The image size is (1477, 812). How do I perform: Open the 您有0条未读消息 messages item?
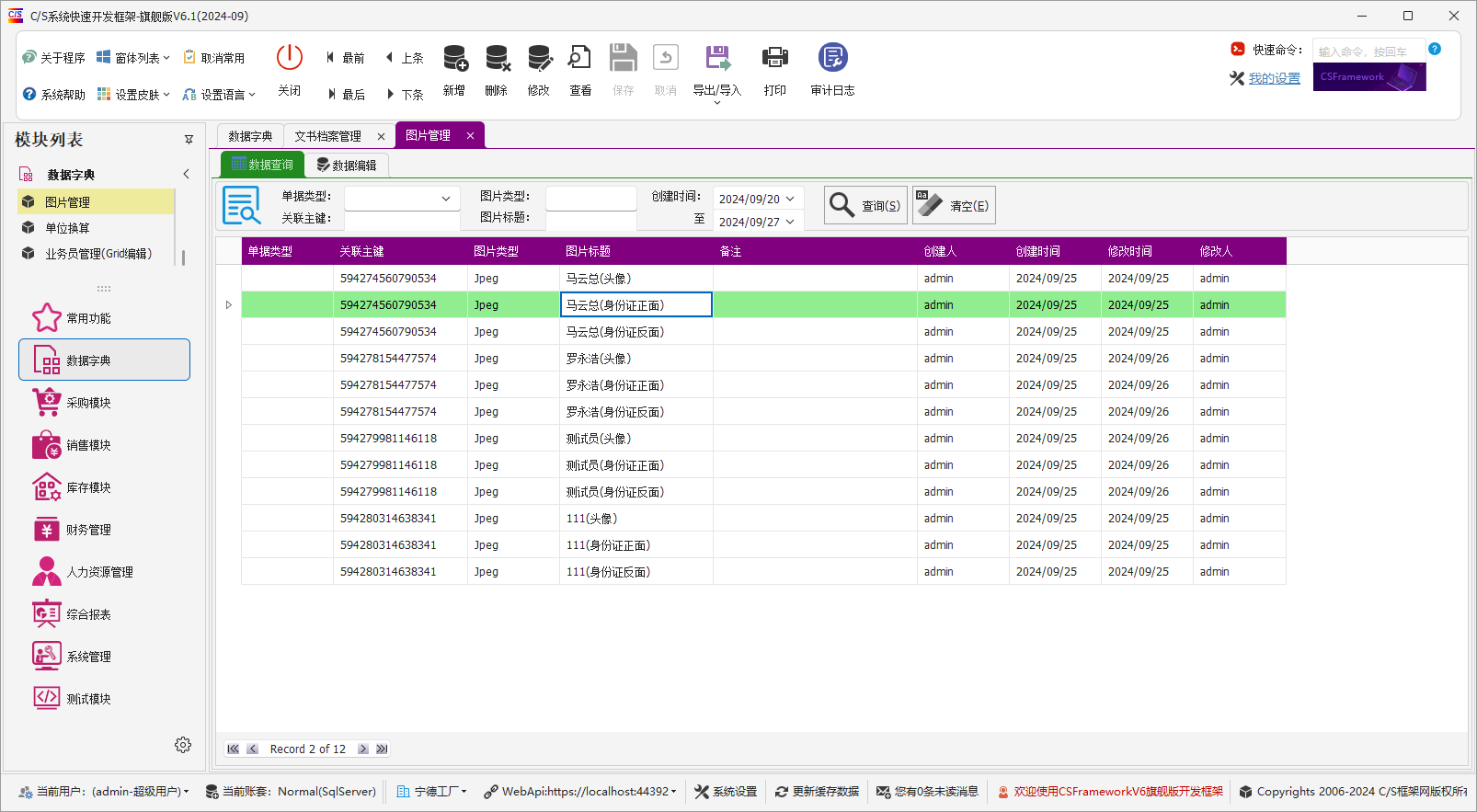tap(927, 792)
